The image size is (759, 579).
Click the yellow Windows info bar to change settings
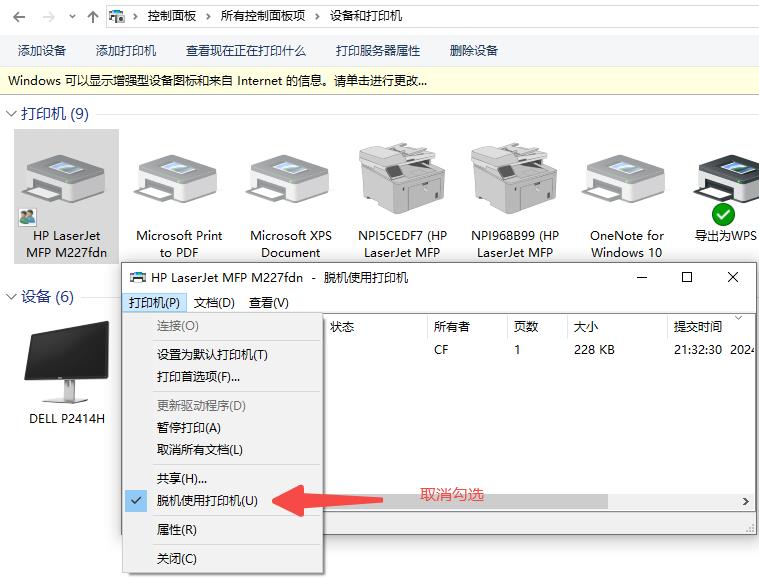coord(380,80)
